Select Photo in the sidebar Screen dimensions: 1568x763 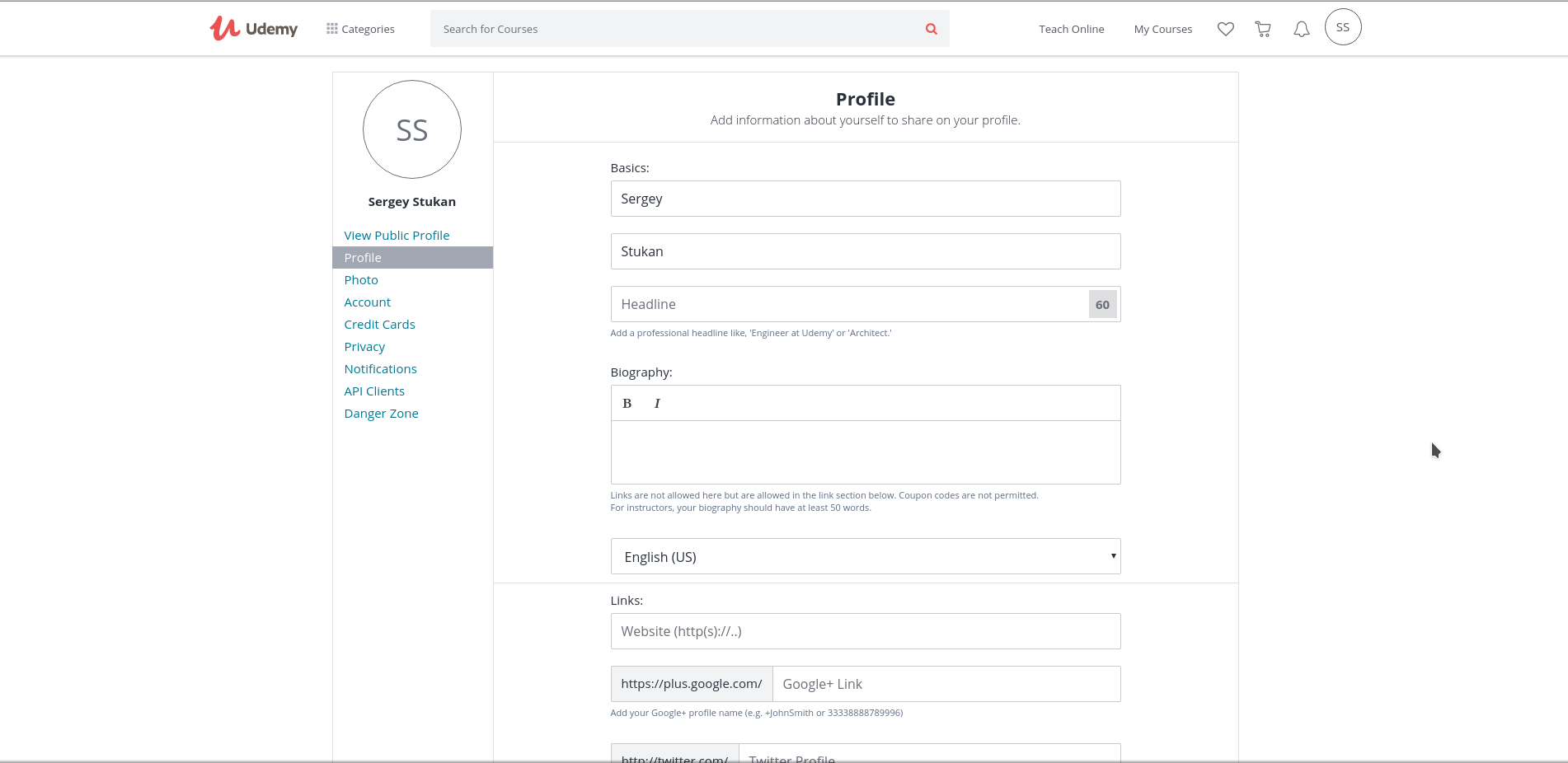coord(361,280)
